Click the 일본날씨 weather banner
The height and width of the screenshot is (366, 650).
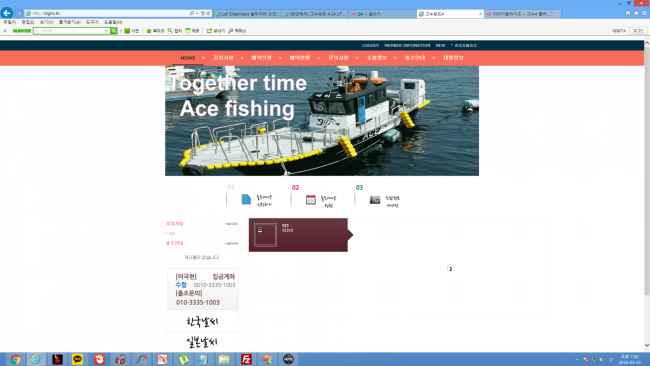point(202,342)
